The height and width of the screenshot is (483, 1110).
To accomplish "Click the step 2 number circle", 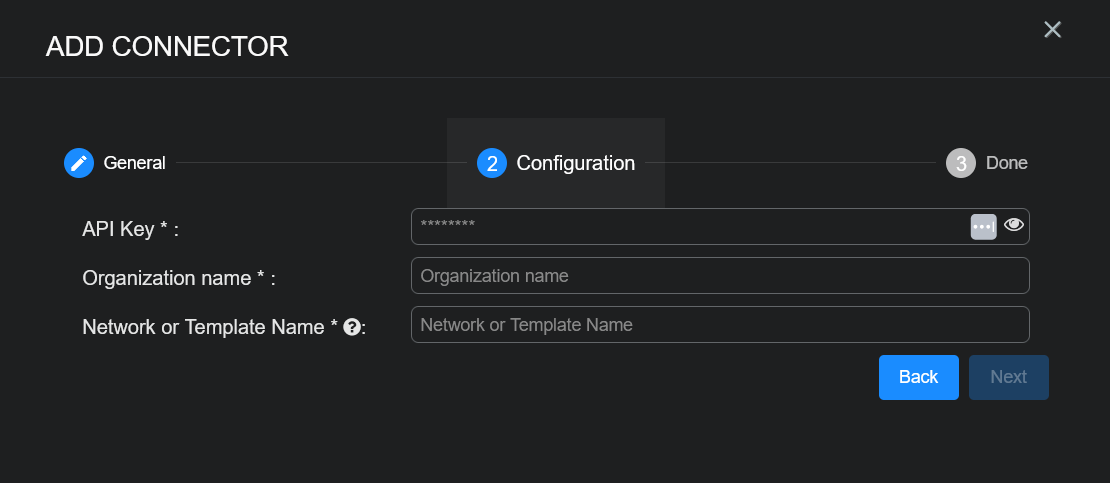I will pyautogui.click(x=492, y=163).
